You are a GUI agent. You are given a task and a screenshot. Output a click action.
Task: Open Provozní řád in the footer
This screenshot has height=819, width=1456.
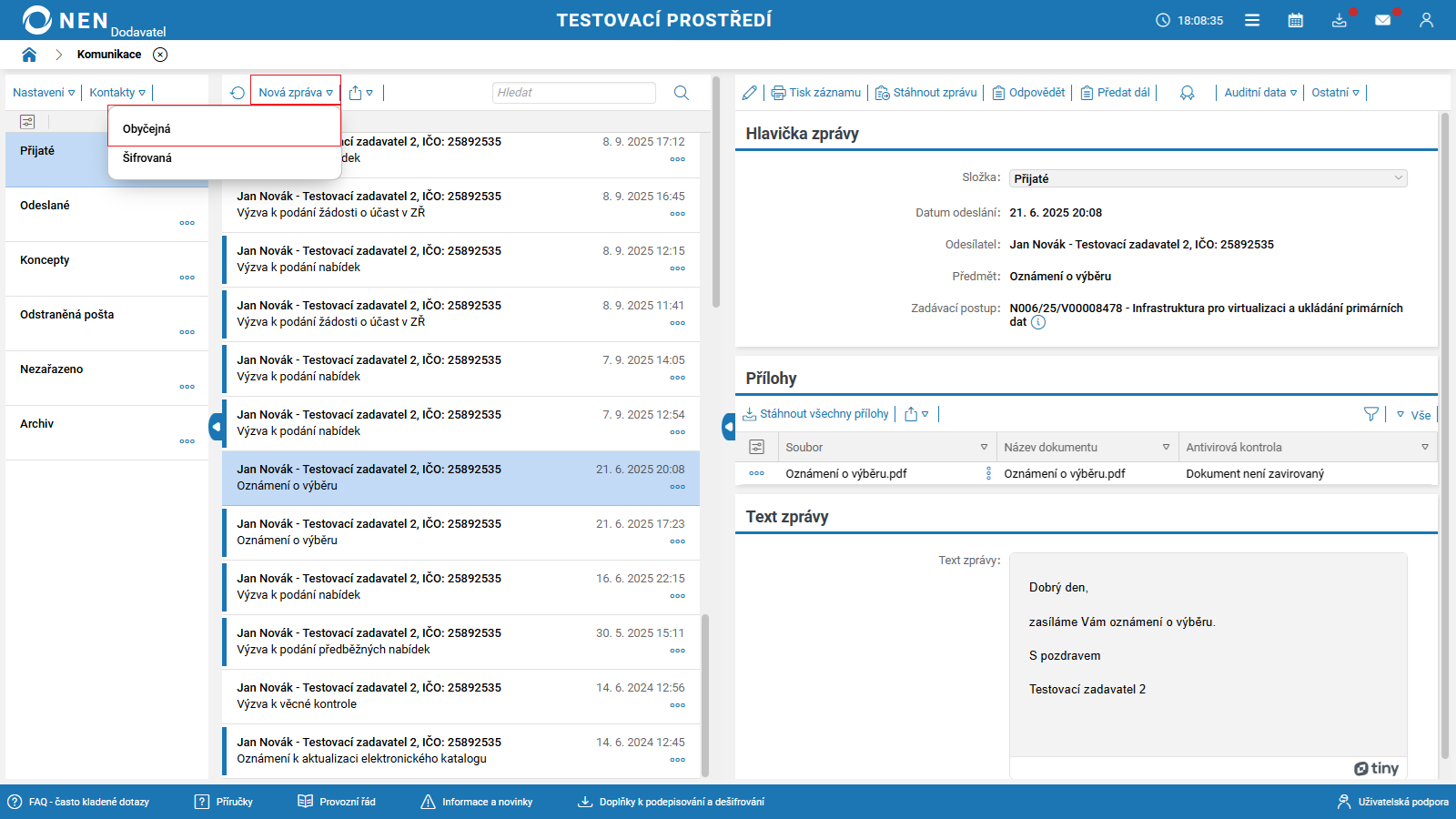click(x=337, y=802)
